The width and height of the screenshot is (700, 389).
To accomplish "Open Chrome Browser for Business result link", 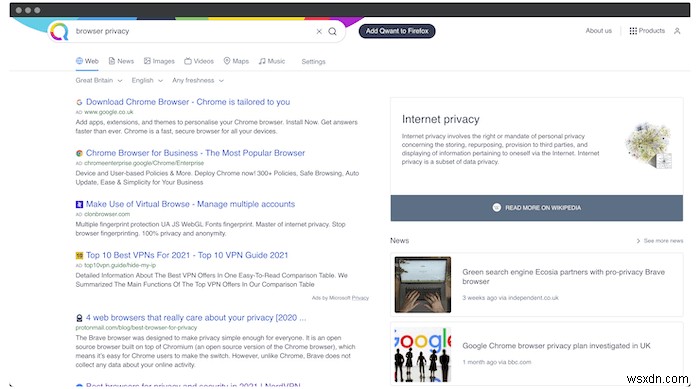I will (x=196, y=153).
